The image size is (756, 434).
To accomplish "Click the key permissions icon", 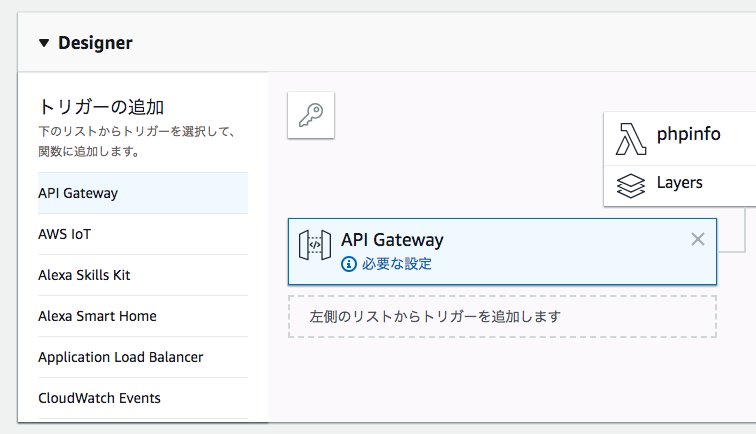I will 311,115.
